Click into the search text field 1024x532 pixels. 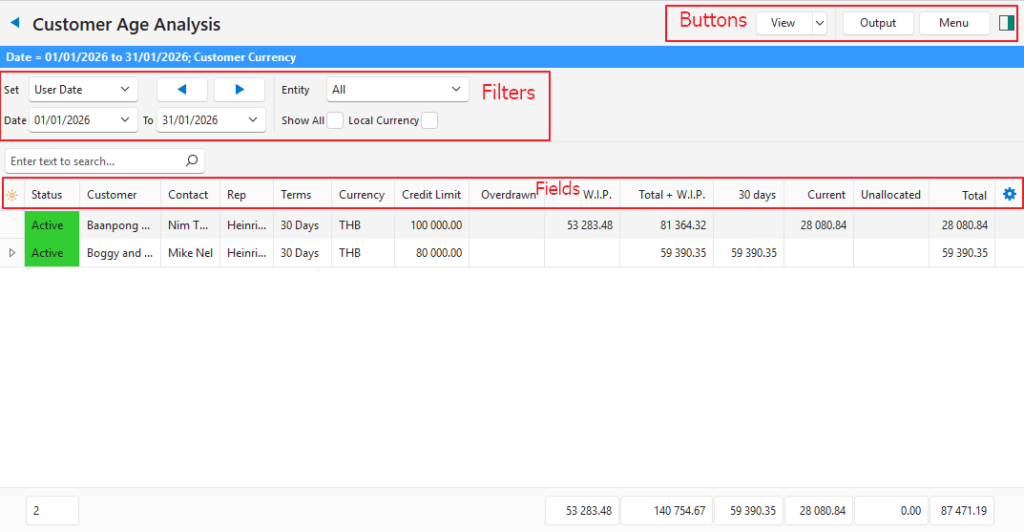(x=95, y=160)
